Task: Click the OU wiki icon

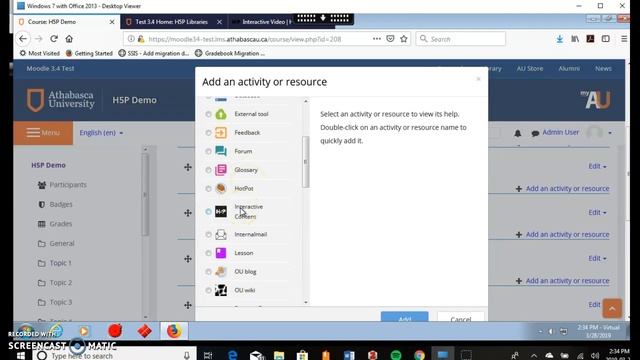Action: point(221,290)
